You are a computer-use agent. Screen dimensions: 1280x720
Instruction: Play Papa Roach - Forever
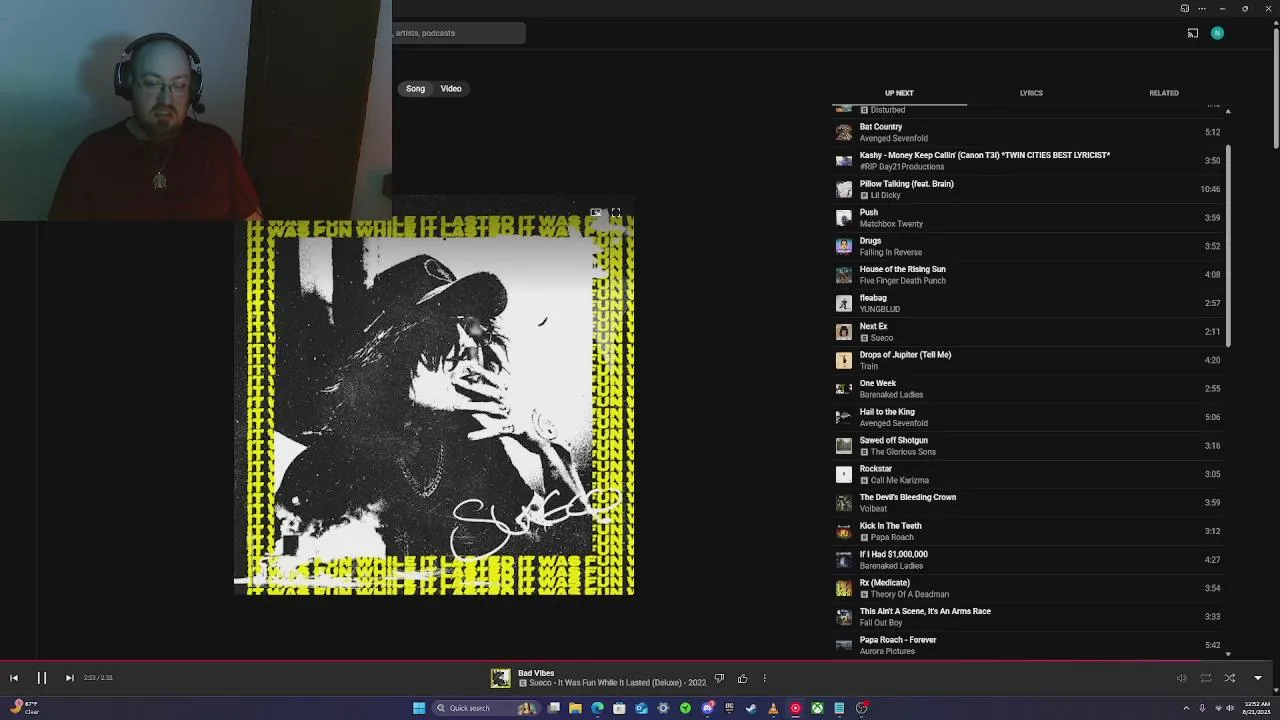(1030, 645)
